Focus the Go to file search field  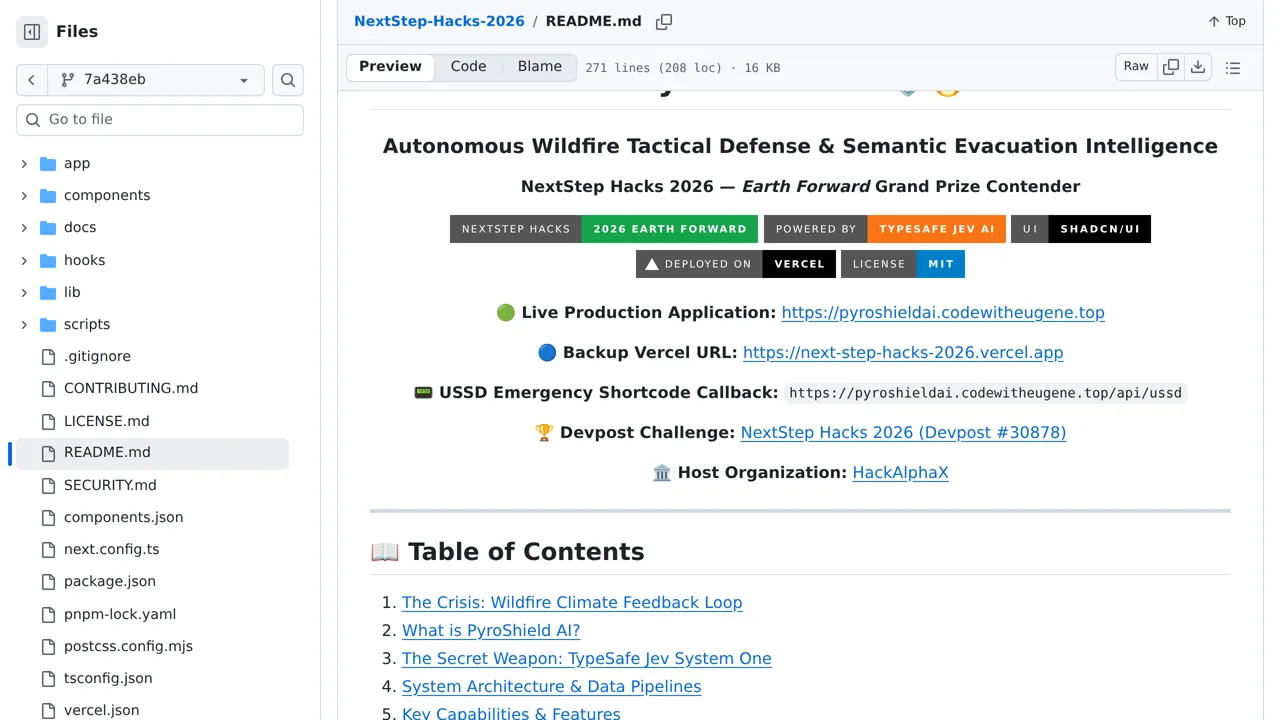tap(160, 119)
